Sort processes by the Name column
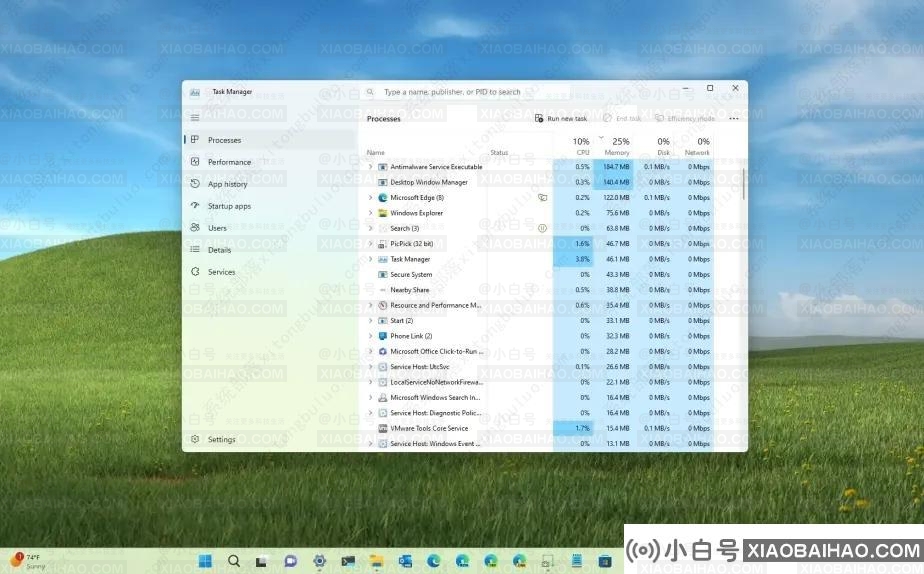The width and height of the screenshot is (924, 574). 375,153
